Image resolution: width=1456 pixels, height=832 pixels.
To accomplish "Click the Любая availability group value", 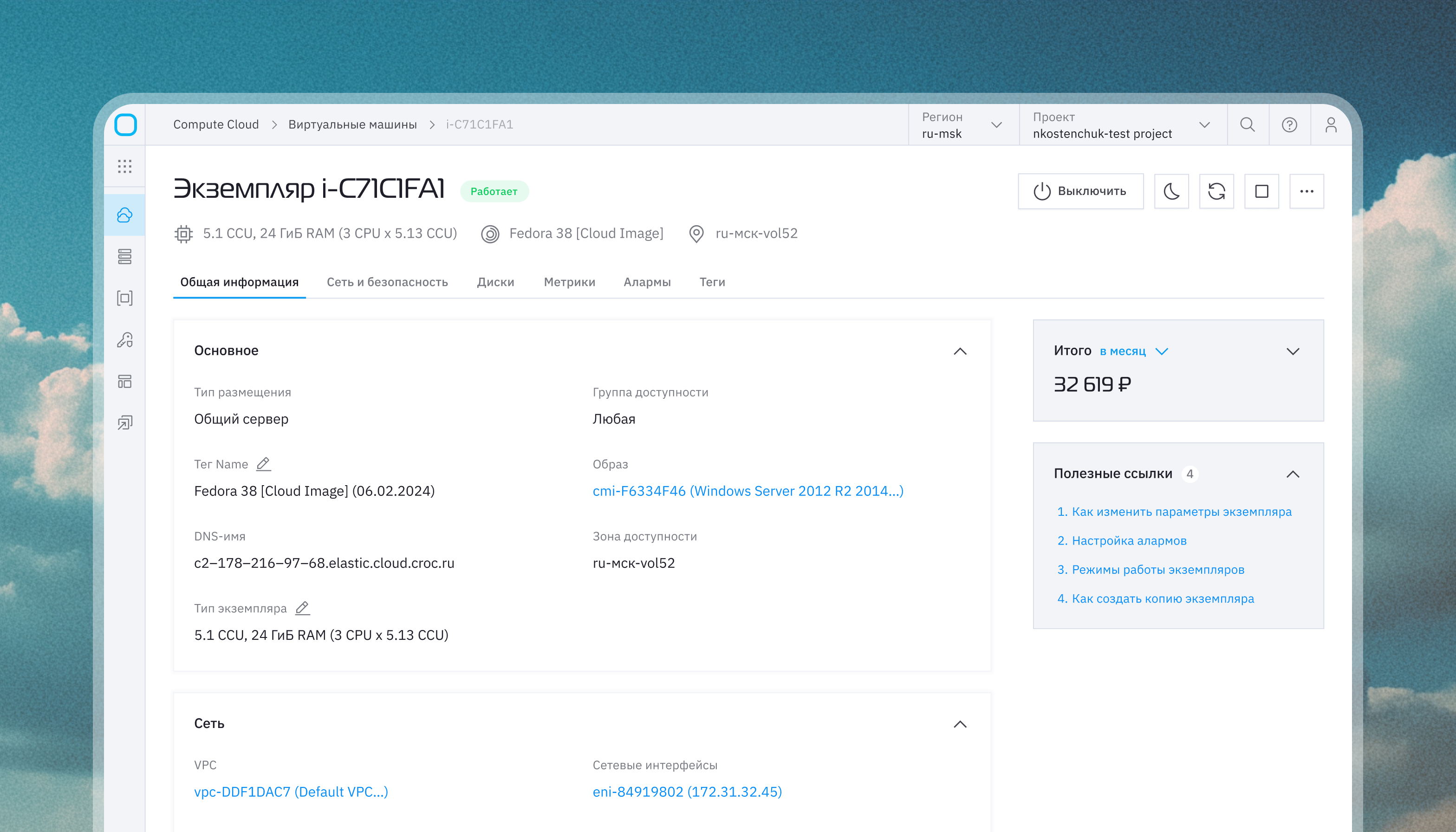I will point(614,419).
